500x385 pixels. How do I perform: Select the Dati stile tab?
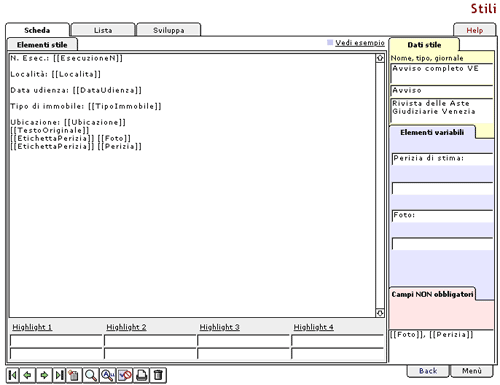[424, 45]
